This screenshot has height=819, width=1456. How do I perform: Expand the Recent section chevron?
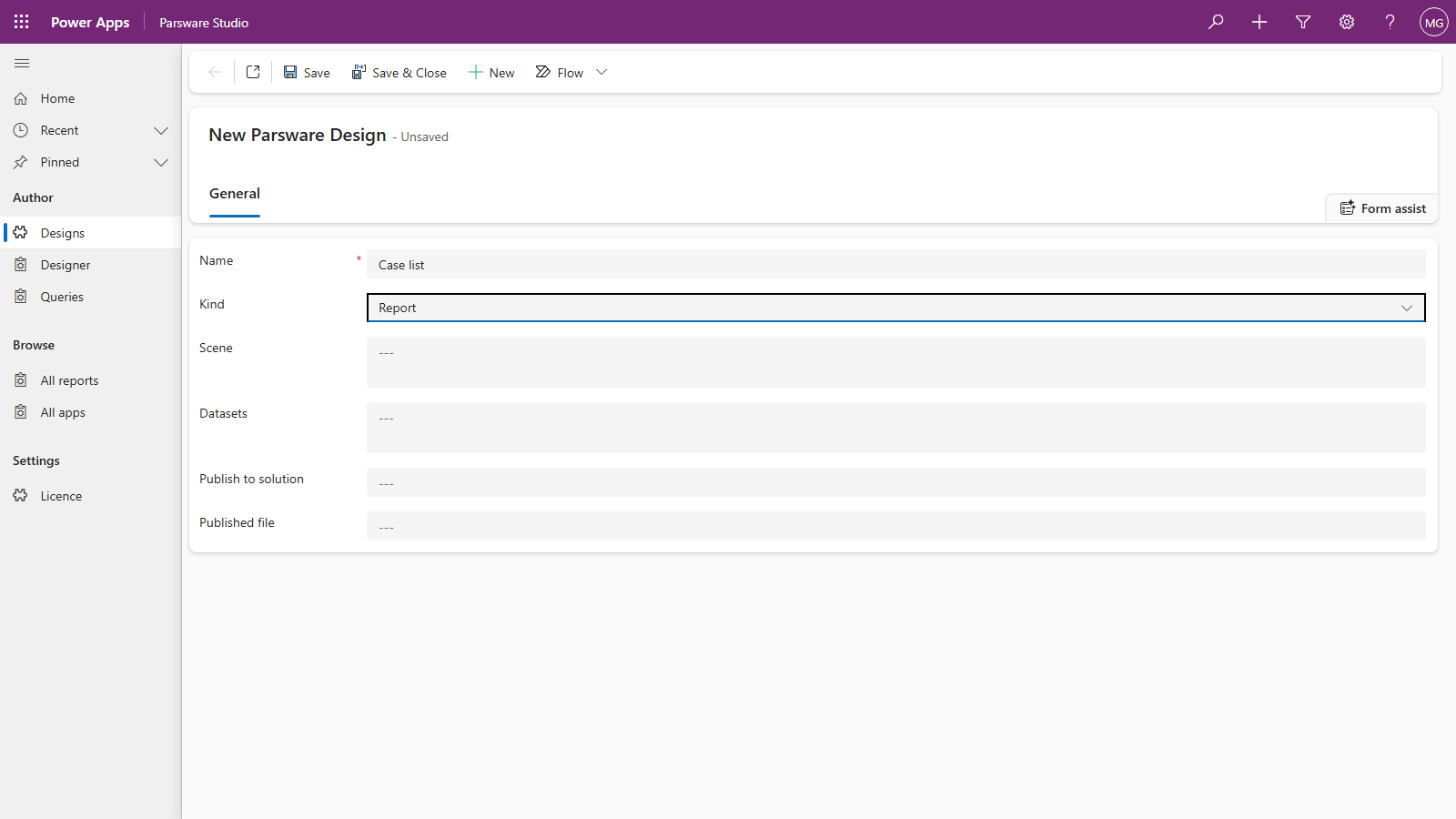pyautogui.click(x=161, y=130)
